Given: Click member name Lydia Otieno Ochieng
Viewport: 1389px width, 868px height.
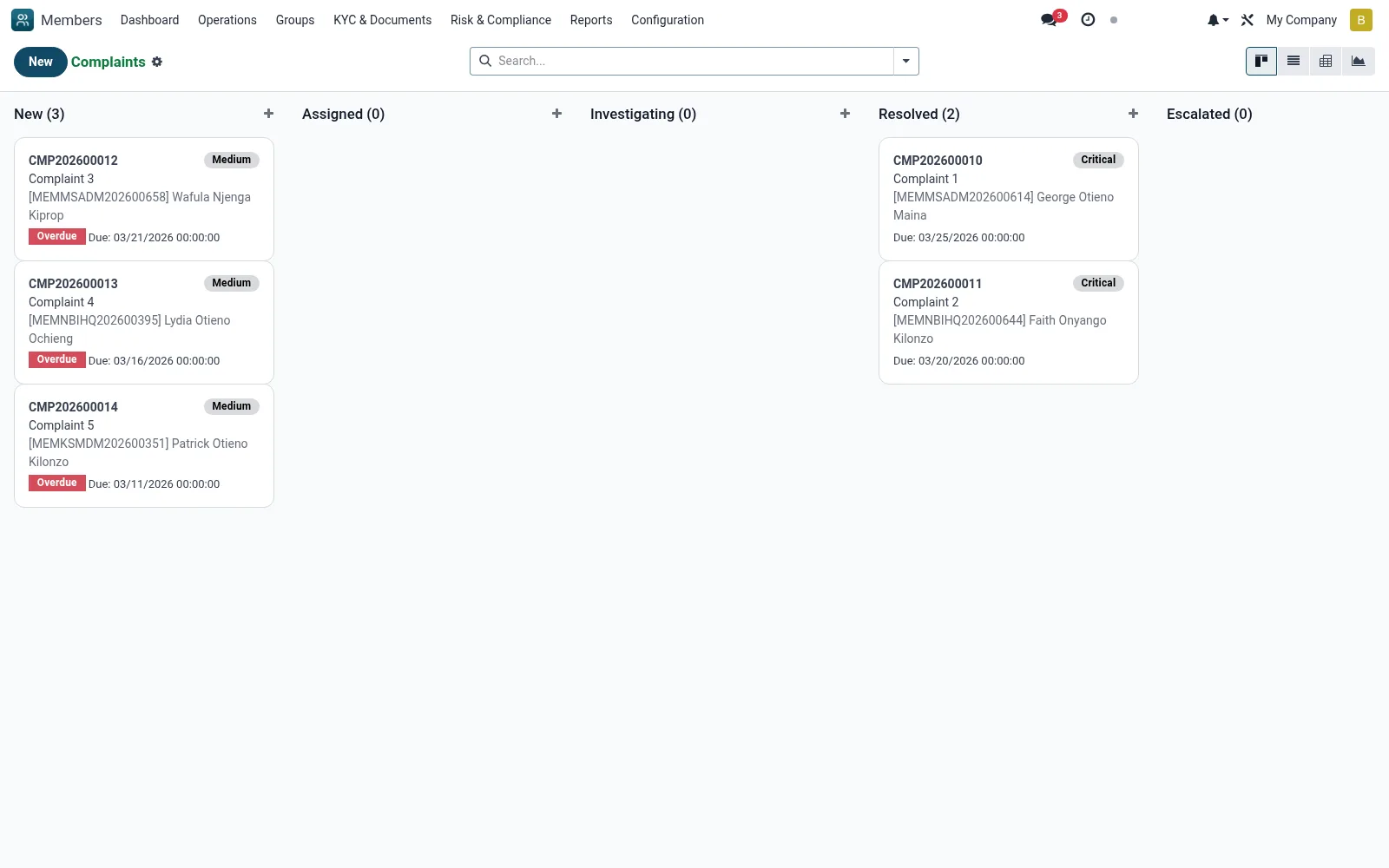Looking at the screenshot, I should (129, 329).
